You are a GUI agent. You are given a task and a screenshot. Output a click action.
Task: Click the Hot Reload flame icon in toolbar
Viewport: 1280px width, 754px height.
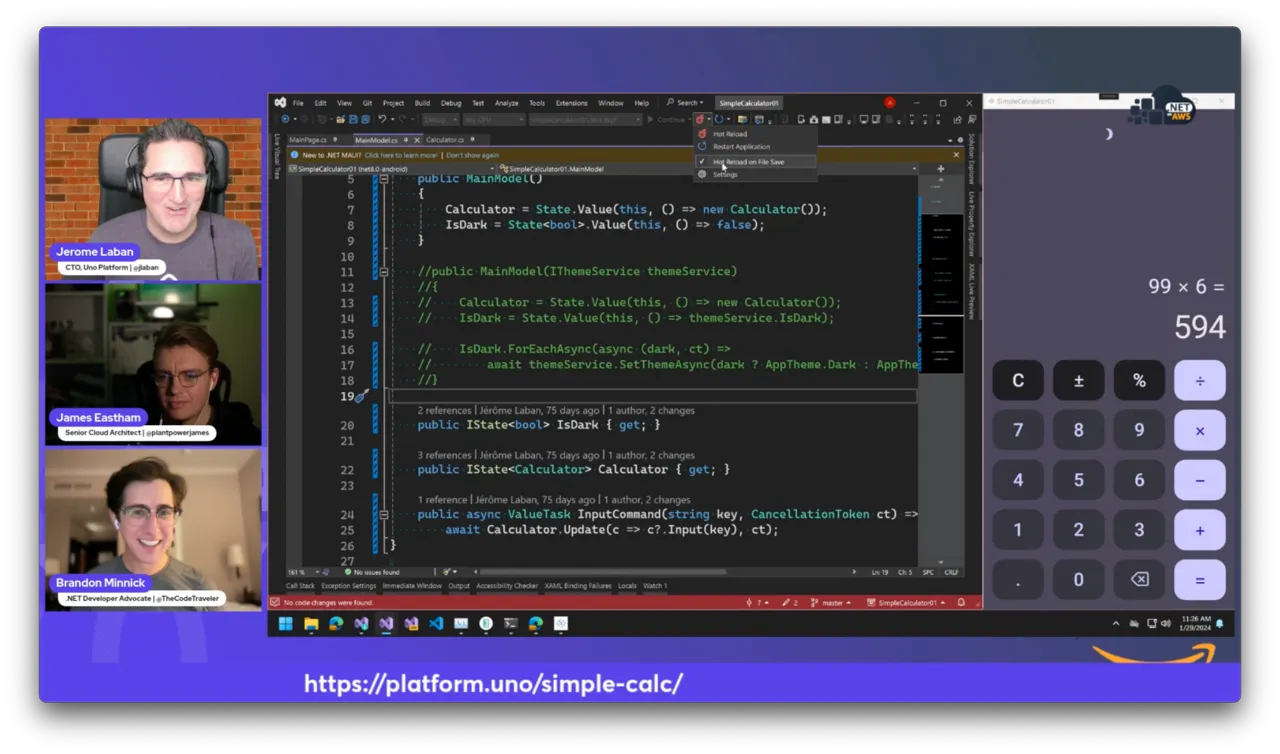(700, 119)
